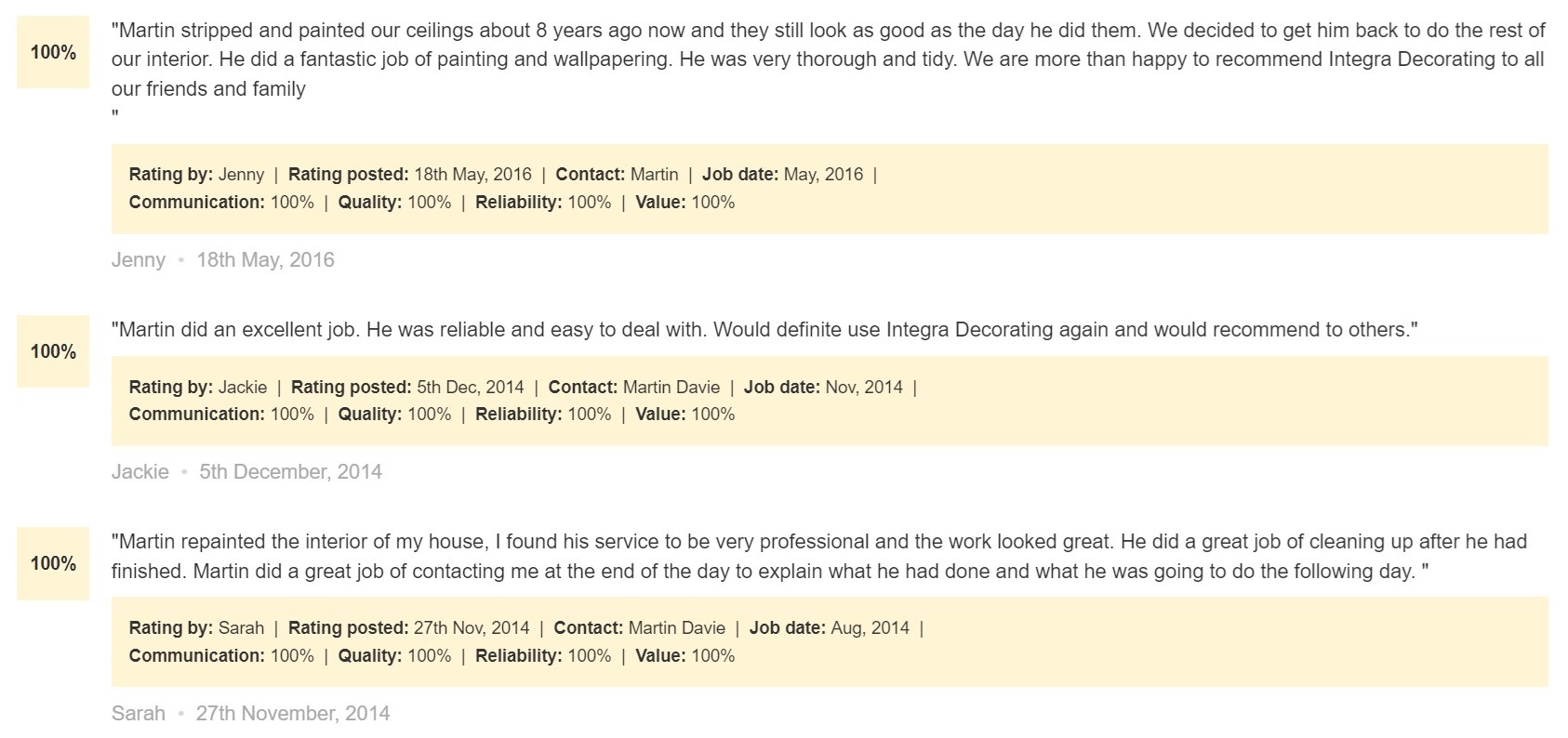The height and width of the screenshot is (738, 1568).
Task: Click 'Quality: 100%' in Jenny's rating box
Action: coord(394,203)
